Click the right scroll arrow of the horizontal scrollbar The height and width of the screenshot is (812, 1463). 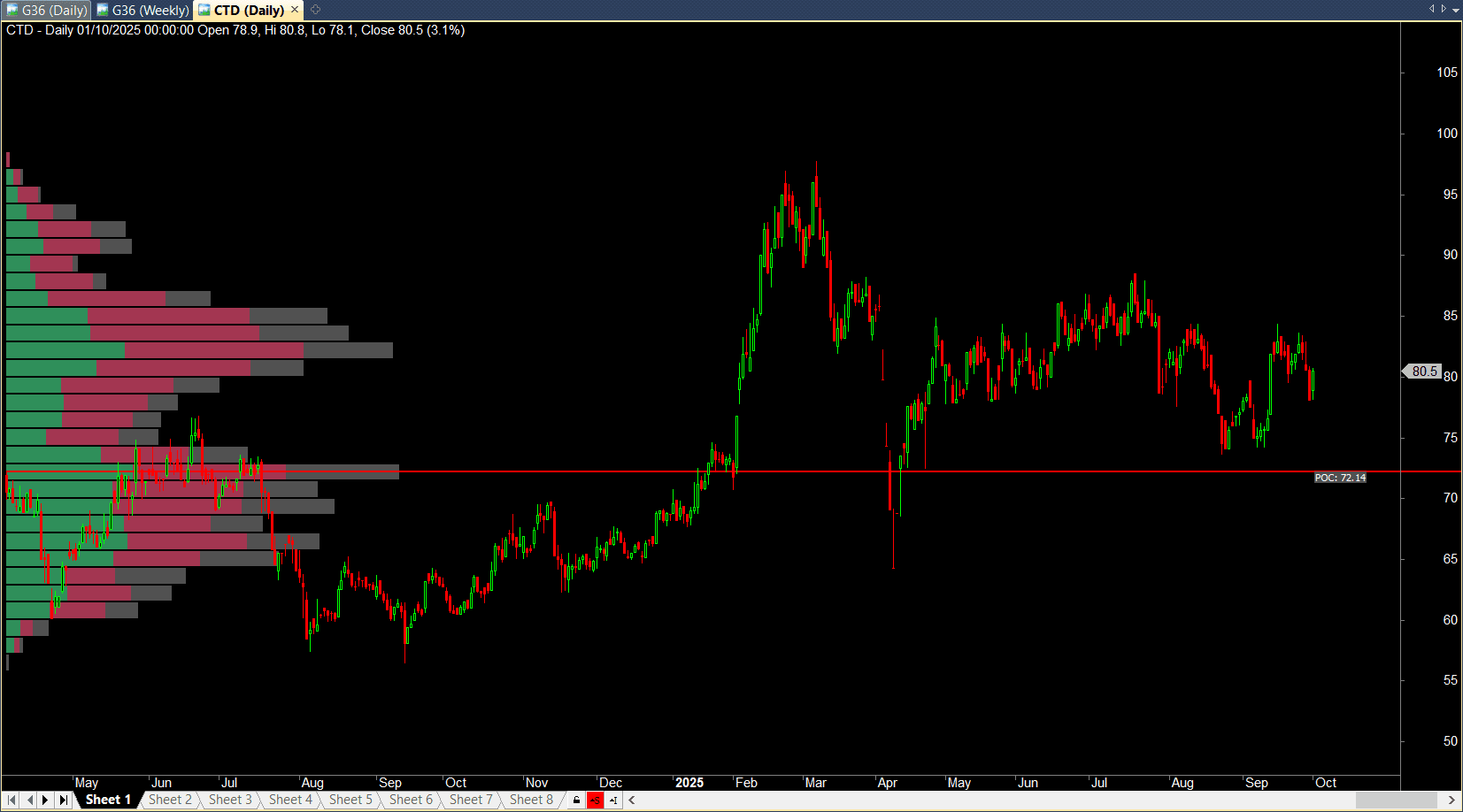tap(1451, 800)
